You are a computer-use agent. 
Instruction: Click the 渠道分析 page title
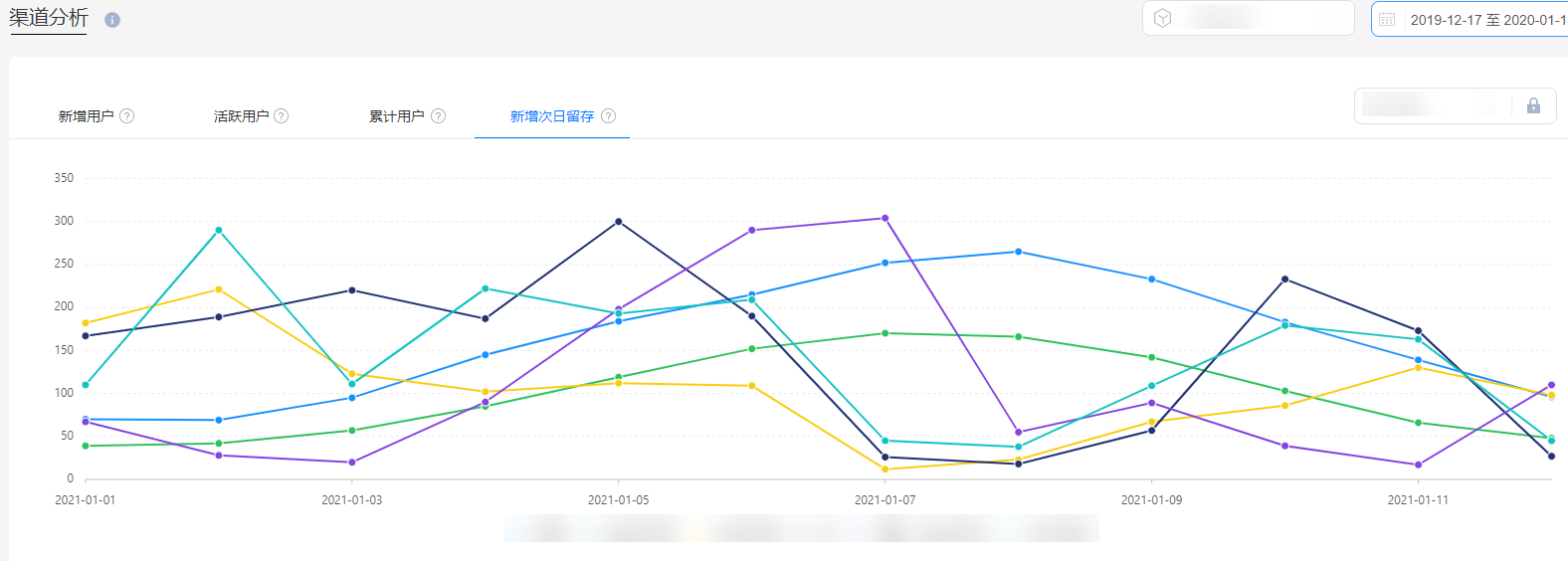(49, 19)
